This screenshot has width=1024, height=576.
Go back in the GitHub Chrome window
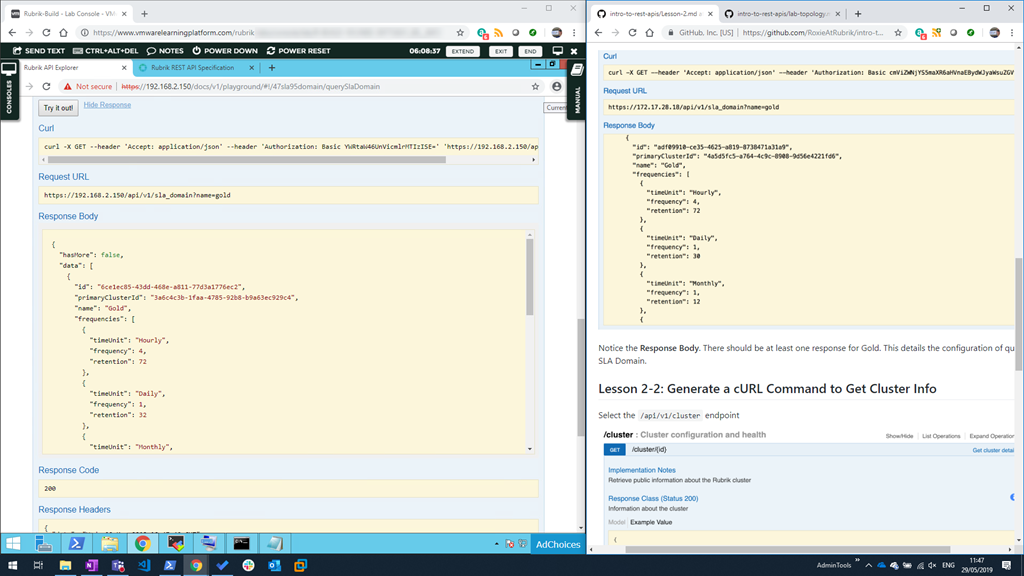click(x=598, y=33)
